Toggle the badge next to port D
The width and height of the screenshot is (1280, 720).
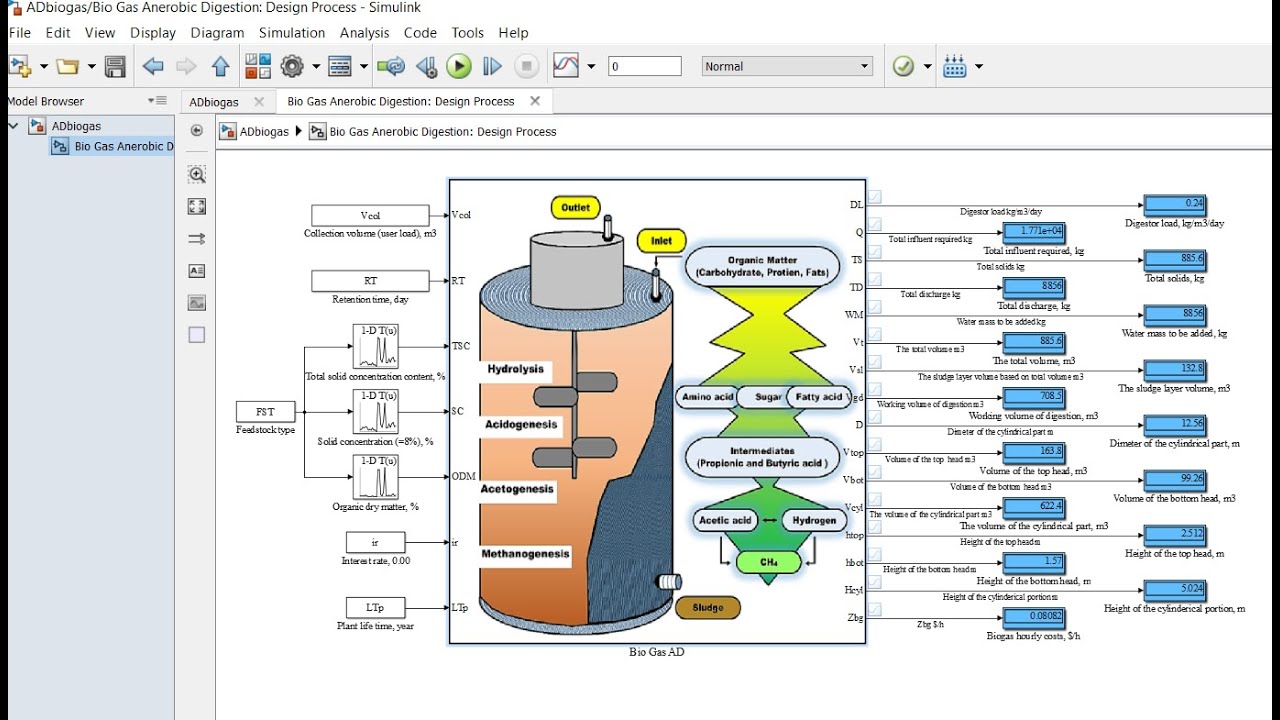coord(875,417)
